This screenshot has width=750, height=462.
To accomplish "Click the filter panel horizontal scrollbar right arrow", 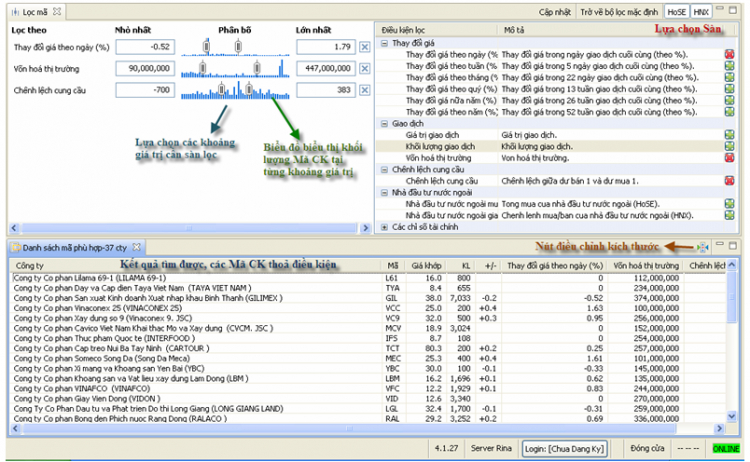I will (x=365, y=228).
